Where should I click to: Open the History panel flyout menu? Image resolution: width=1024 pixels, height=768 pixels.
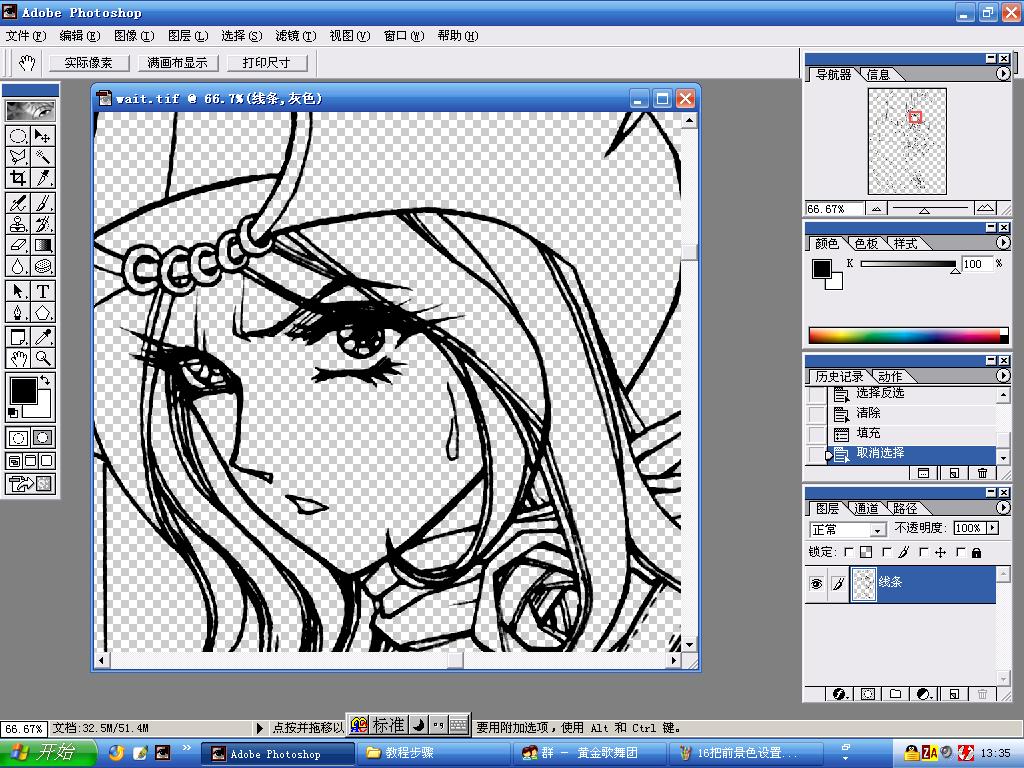[x=1003, y=376]
